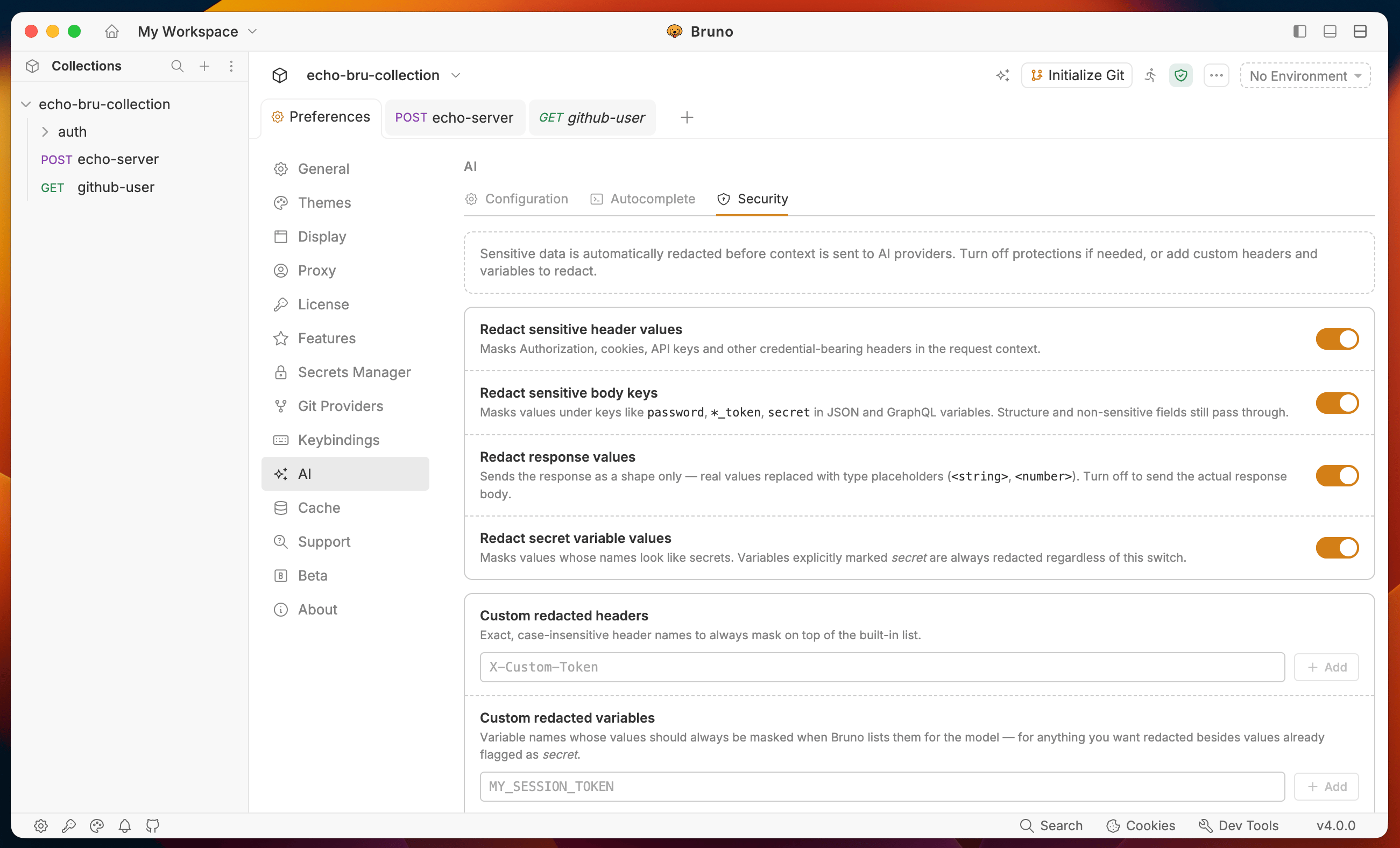Open Features preferences
Viewport: 1400px width, 848px height.
pyautogui.click(x=345, y=338)
